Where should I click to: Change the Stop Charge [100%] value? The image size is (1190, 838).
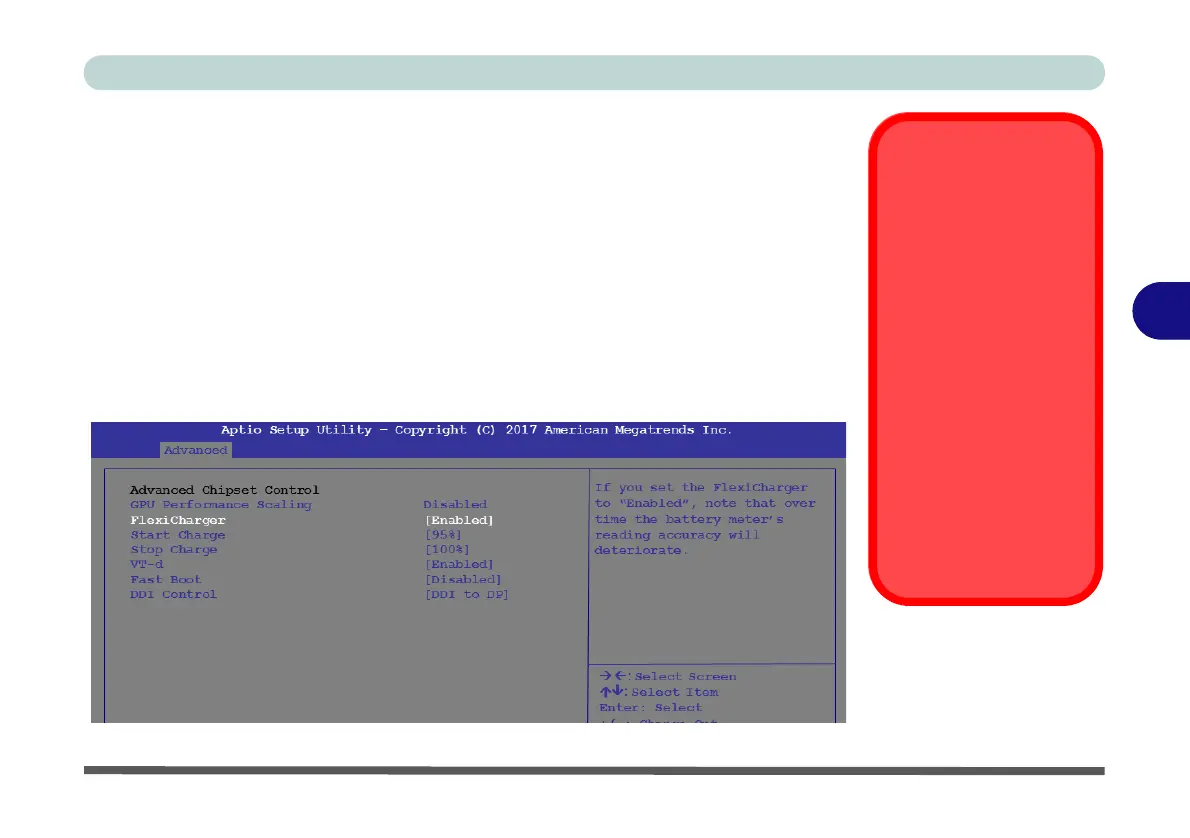[x=447, y=550]
